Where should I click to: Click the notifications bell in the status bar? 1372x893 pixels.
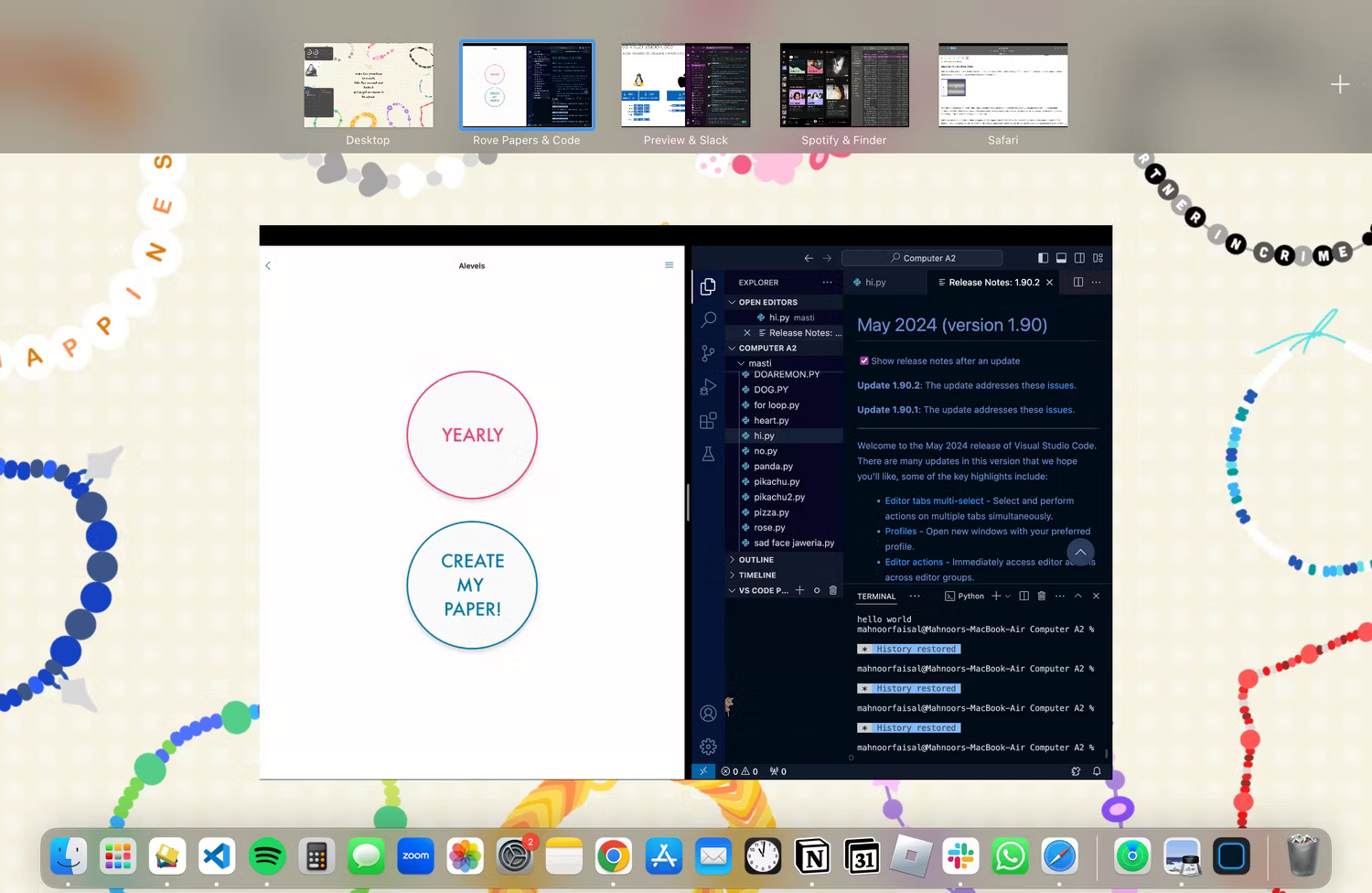click(x=1097, y=771)
